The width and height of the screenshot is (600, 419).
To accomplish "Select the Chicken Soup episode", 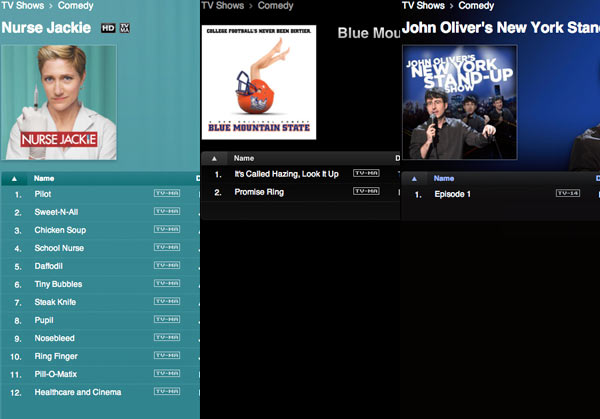I will (x=61, y=230).
